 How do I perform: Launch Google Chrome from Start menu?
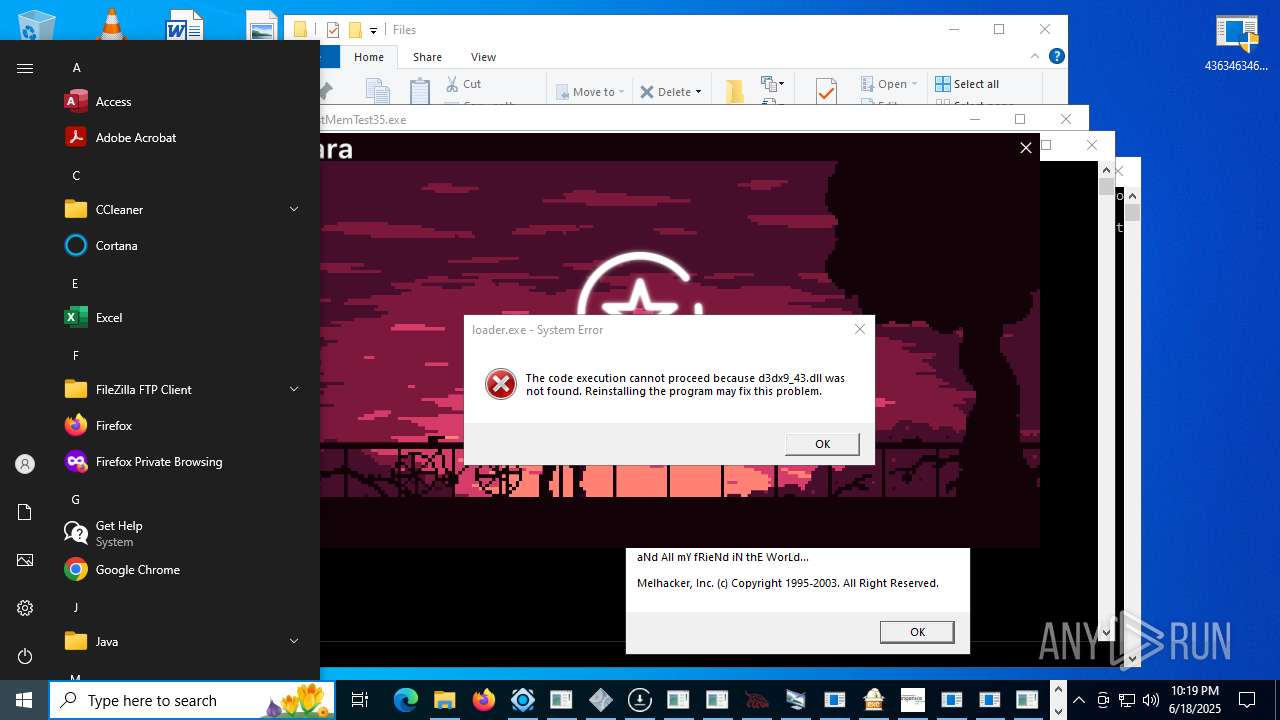coord(138,570)
